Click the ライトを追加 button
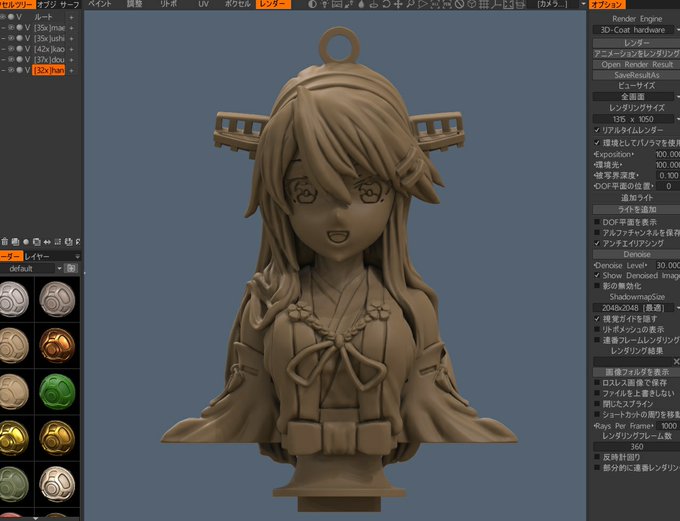 [x=636, y=209]
